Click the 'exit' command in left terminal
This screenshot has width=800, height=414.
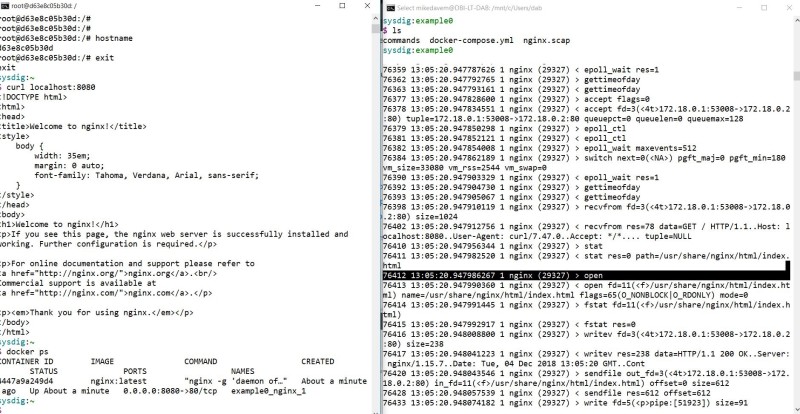[x=105, y=58]
